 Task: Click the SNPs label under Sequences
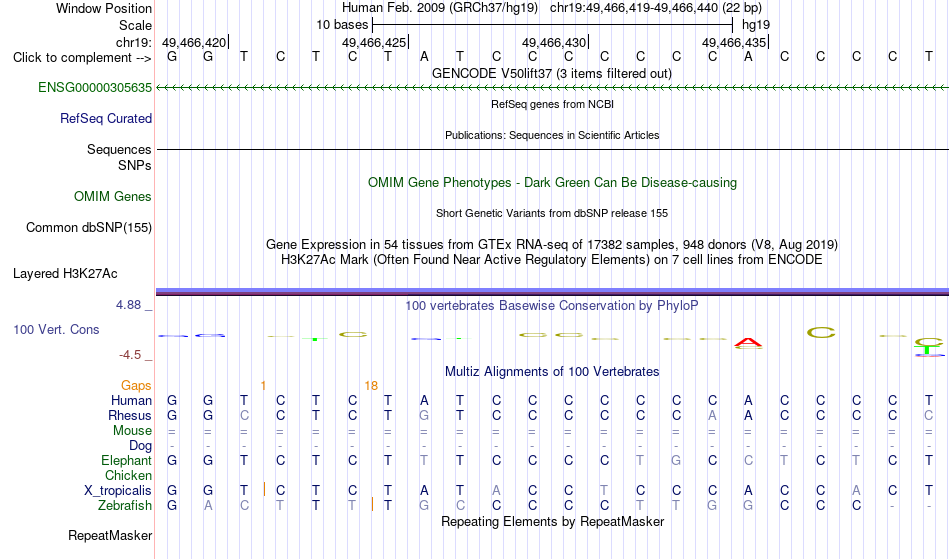135,165
